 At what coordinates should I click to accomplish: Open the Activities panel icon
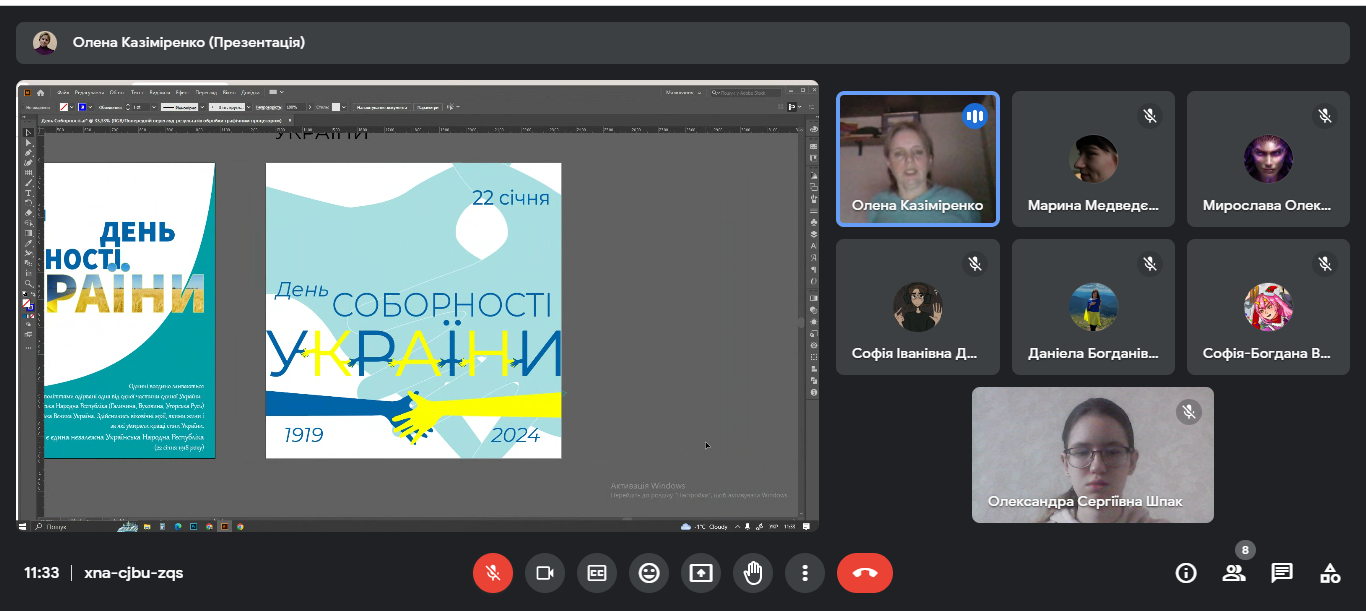coord(1330,573)
